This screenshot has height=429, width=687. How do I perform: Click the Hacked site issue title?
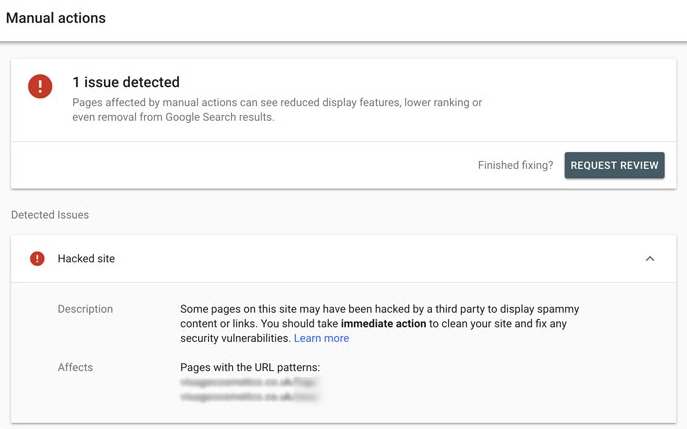tap(86, 259)
